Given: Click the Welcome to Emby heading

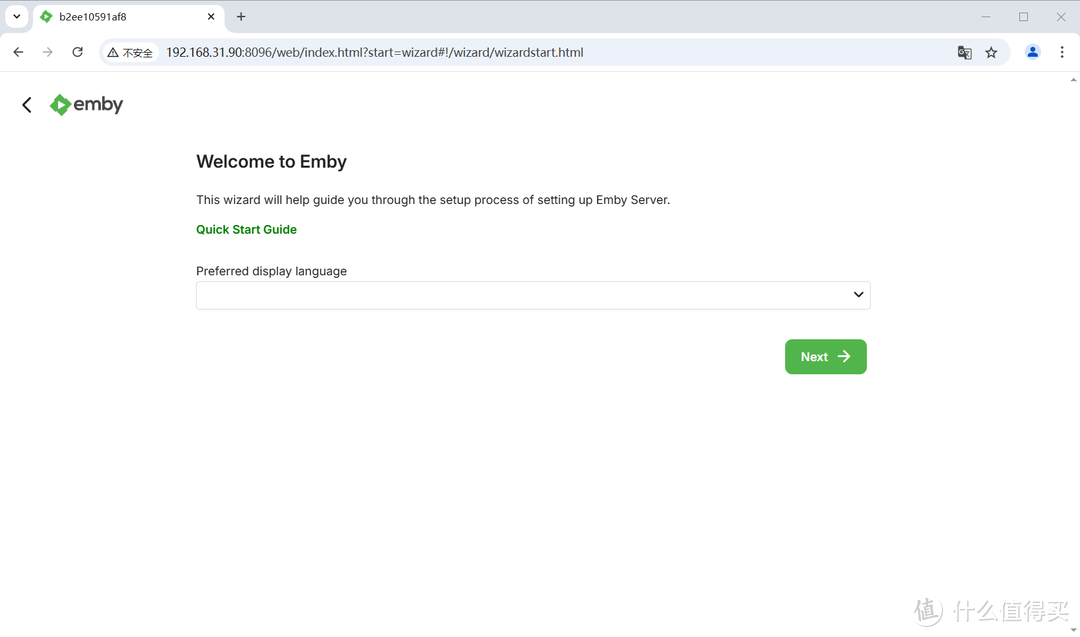Looking at the screenshot, I should click(x=271, y=162).
